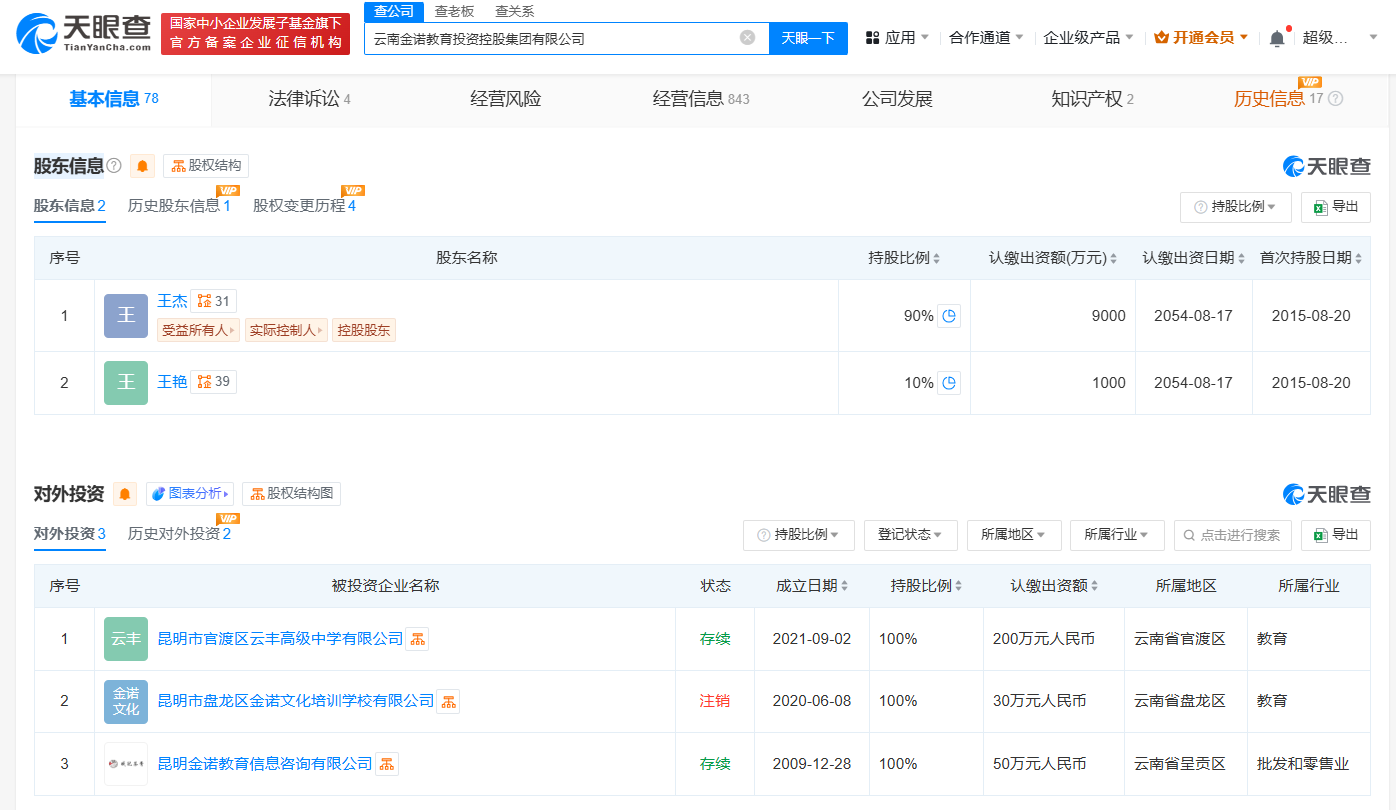The image size is (1396, 810).
Task: Open 昆明市盘龙区金诺文化培训学校有限公司 link
Action: 296,701
